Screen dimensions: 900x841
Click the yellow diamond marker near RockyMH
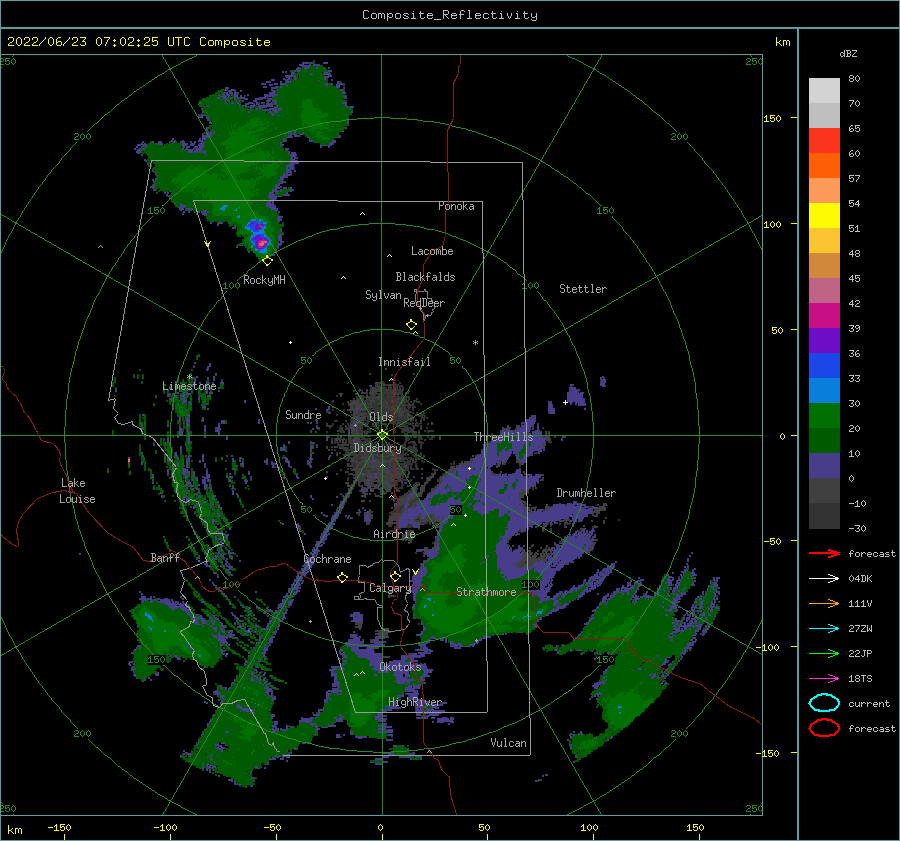point(267,261)
